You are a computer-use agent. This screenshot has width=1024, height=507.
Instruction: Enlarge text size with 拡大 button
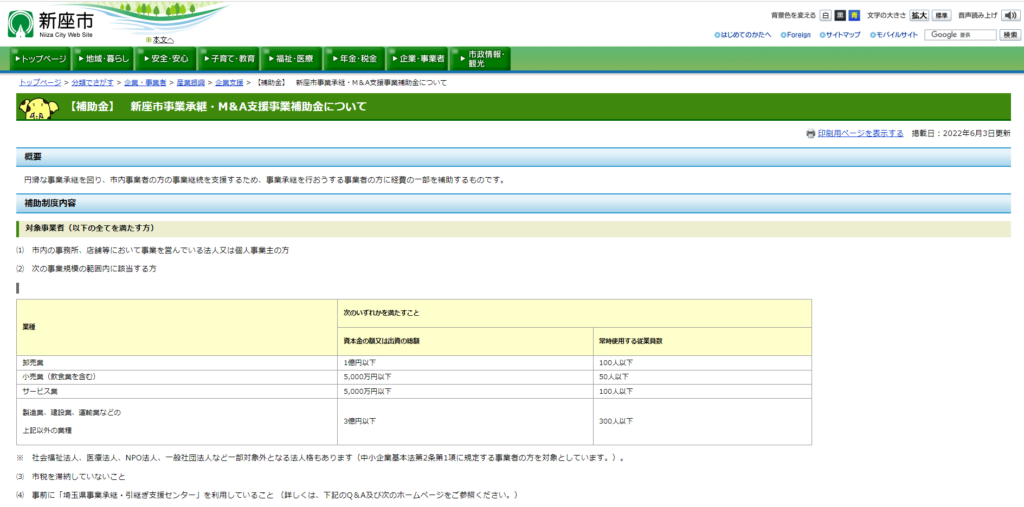[918, 16]
